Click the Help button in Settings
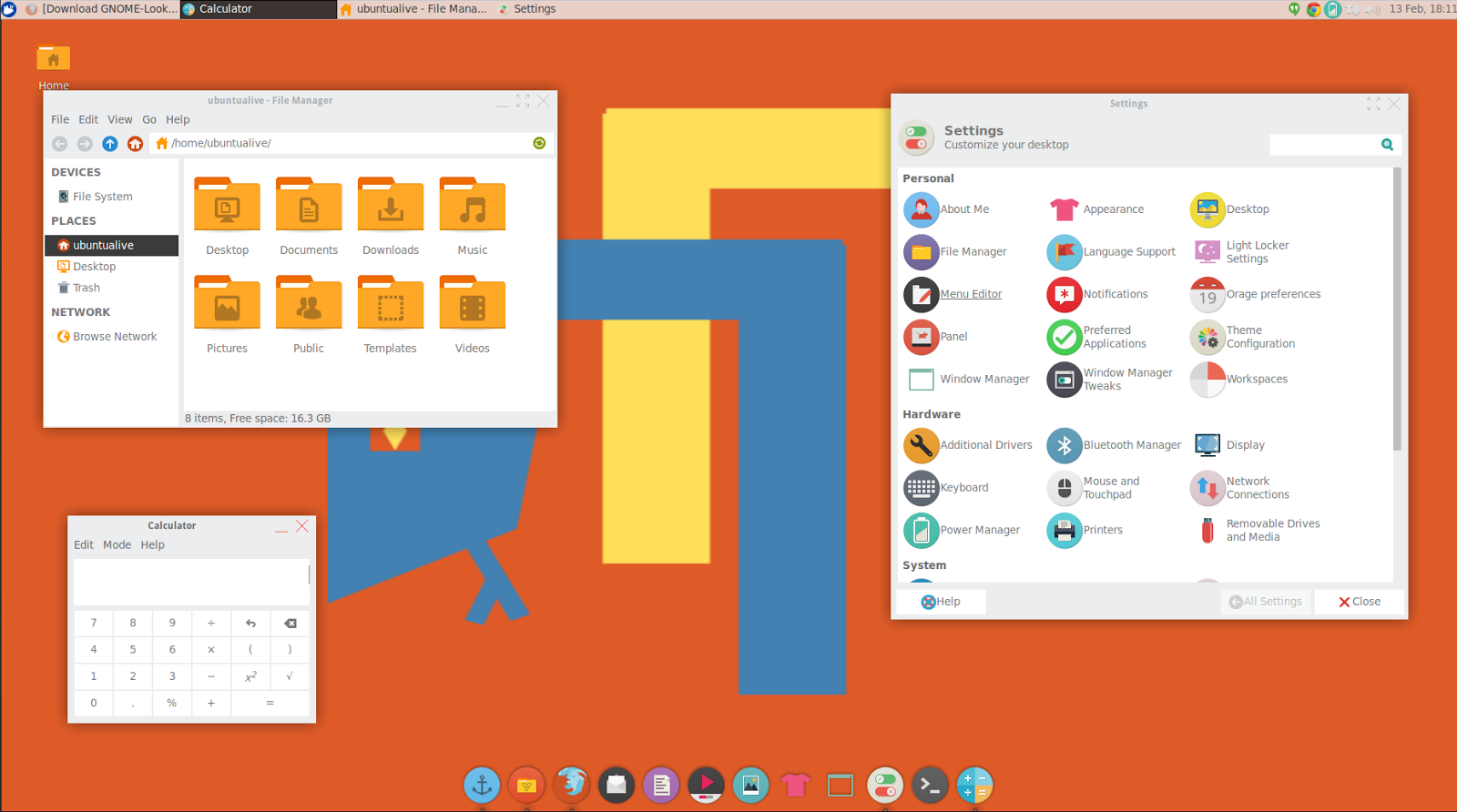 pyautogui.click(x=941, y=602)
